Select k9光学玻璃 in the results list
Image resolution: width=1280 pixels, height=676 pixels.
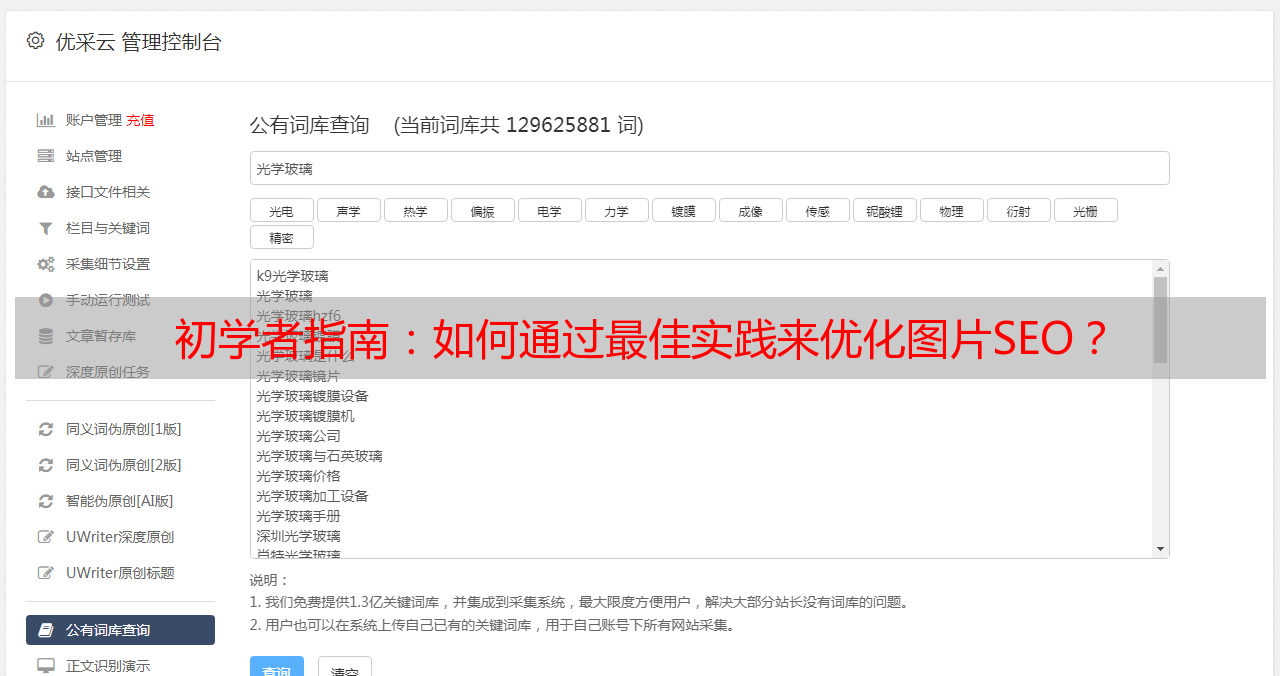click(292, 276)
